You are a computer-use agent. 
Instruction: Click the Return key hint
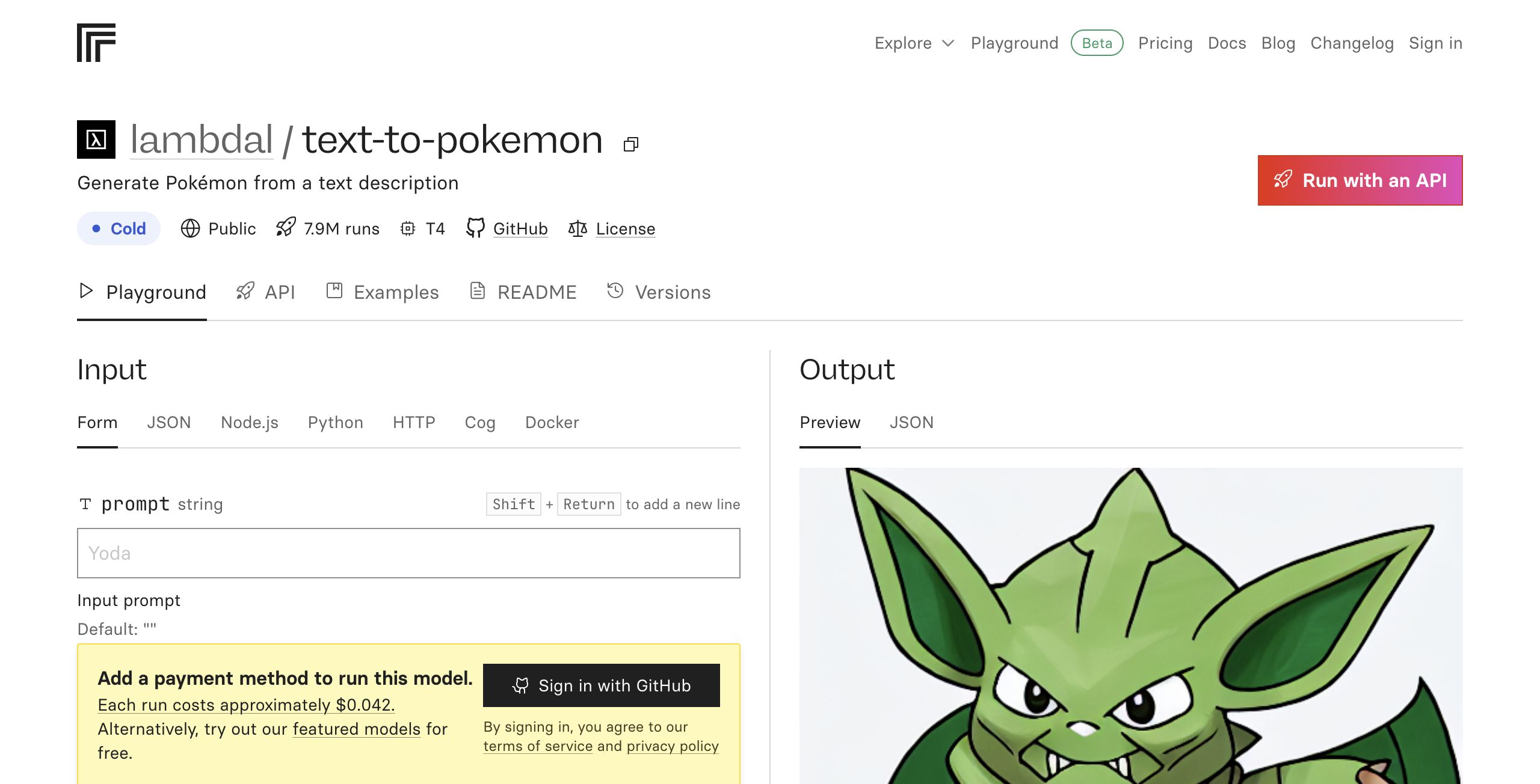pyautogui.click(x=589, y=504)
